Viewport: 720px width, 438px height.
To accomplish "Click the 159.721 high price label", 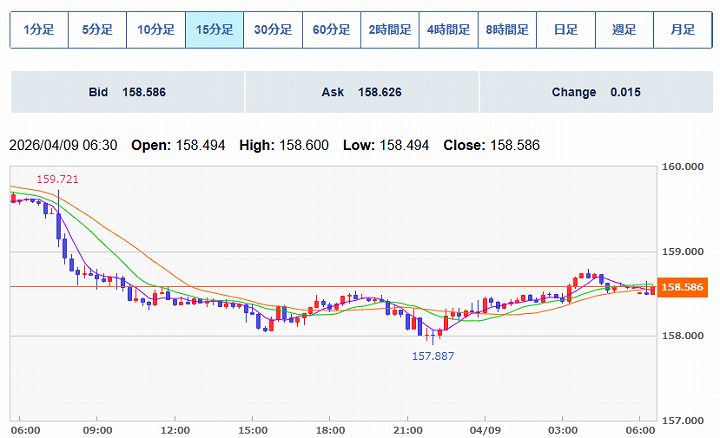I will (x=57, y=179).
